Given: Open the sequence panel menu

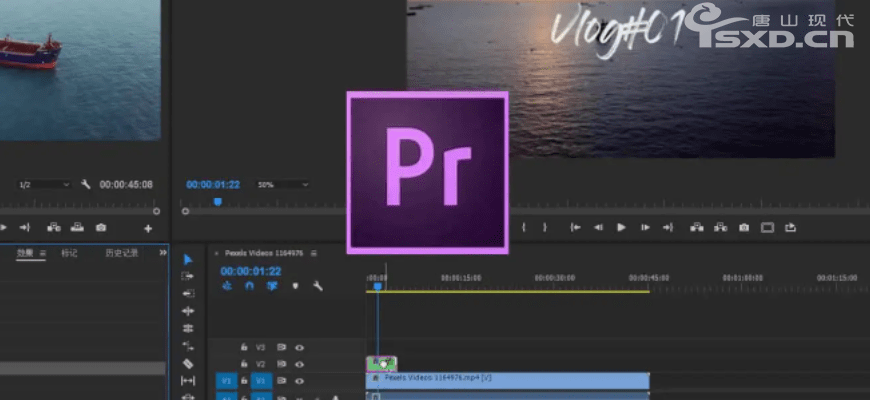Looking at the screenshot, I should (x=313, y=253).
